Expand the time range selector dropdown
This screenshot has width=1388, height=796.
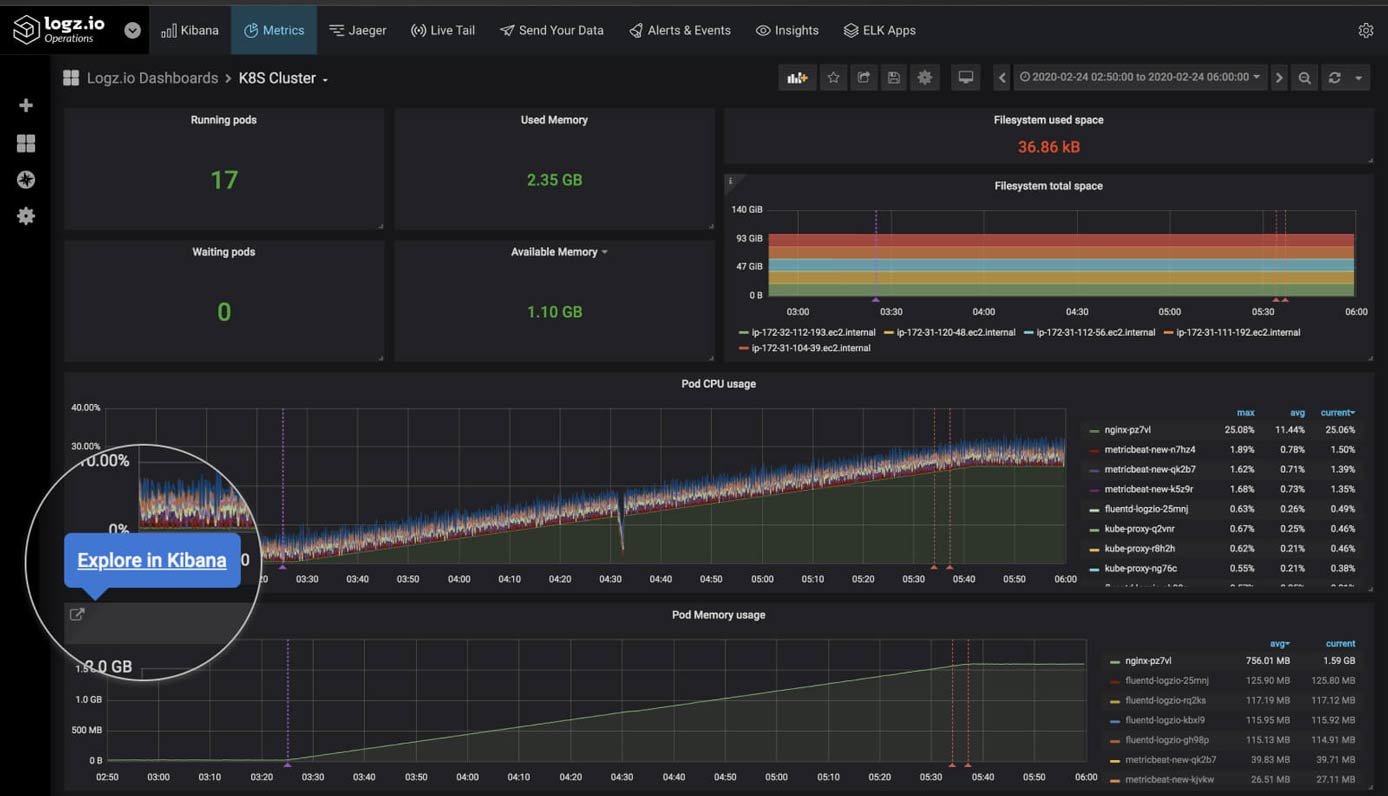tap(1140, 77)
